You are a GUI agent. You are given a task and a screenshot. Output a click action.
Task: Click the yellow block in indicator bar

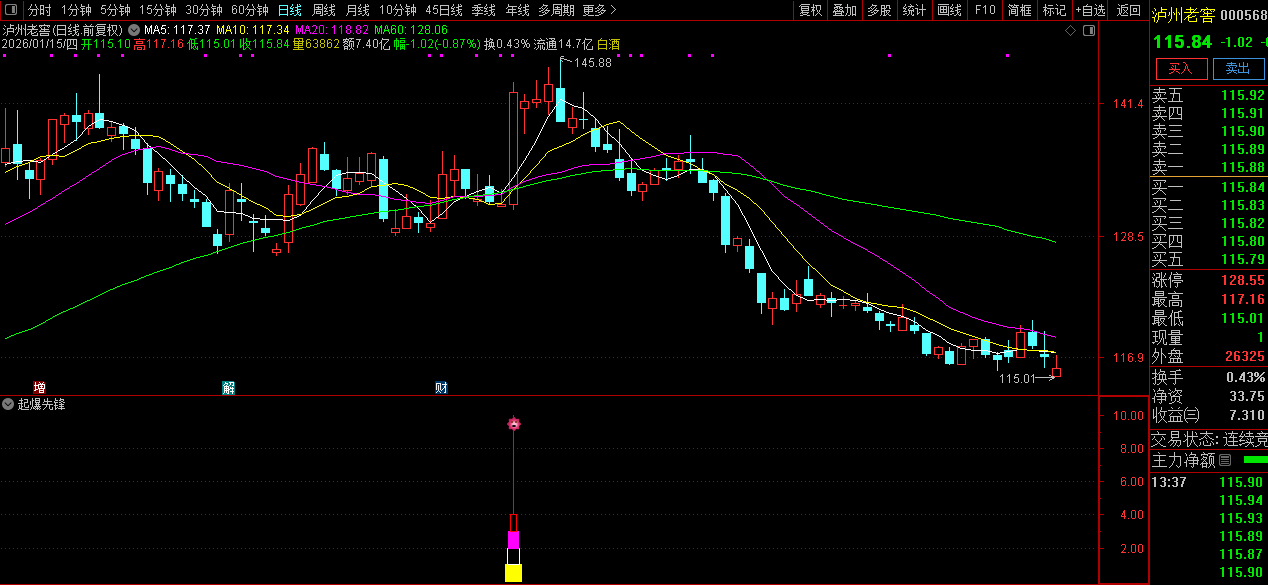[513, 573]
